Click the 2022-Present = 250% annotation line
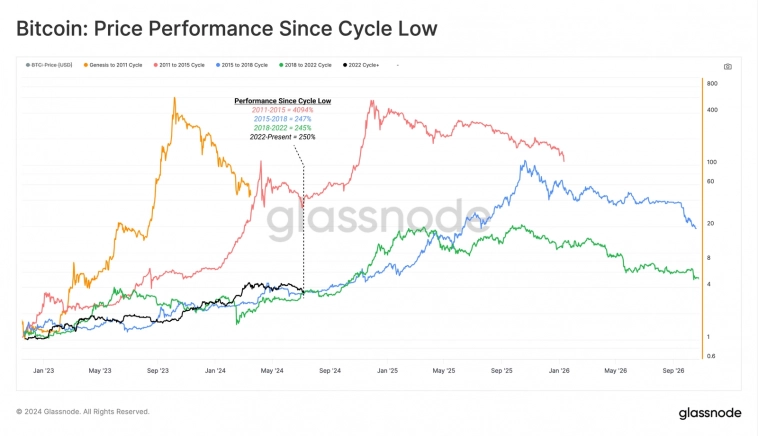 [x=282, y=137]
